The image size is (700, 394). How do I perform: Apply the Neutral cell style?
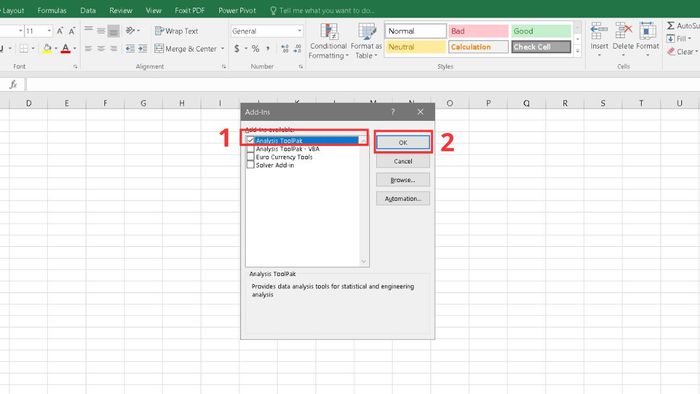coord(415,47)
